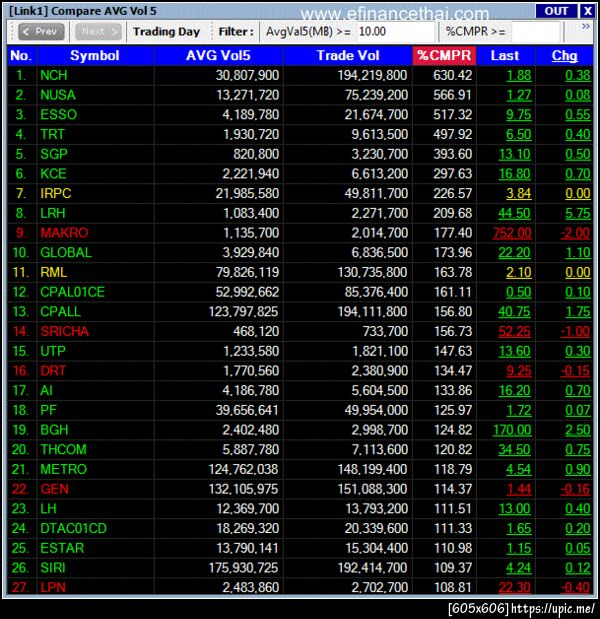
Task: Click trade volume 20,339,600 for DTAC01CD
Action: pyautogui.click(x=376, y=529)
